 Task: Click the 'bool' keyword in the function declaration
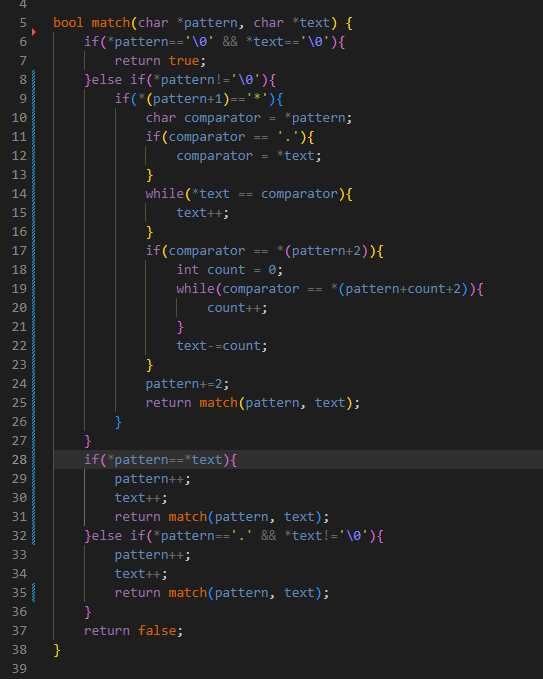pyautogui.click(x=68, y=23)
